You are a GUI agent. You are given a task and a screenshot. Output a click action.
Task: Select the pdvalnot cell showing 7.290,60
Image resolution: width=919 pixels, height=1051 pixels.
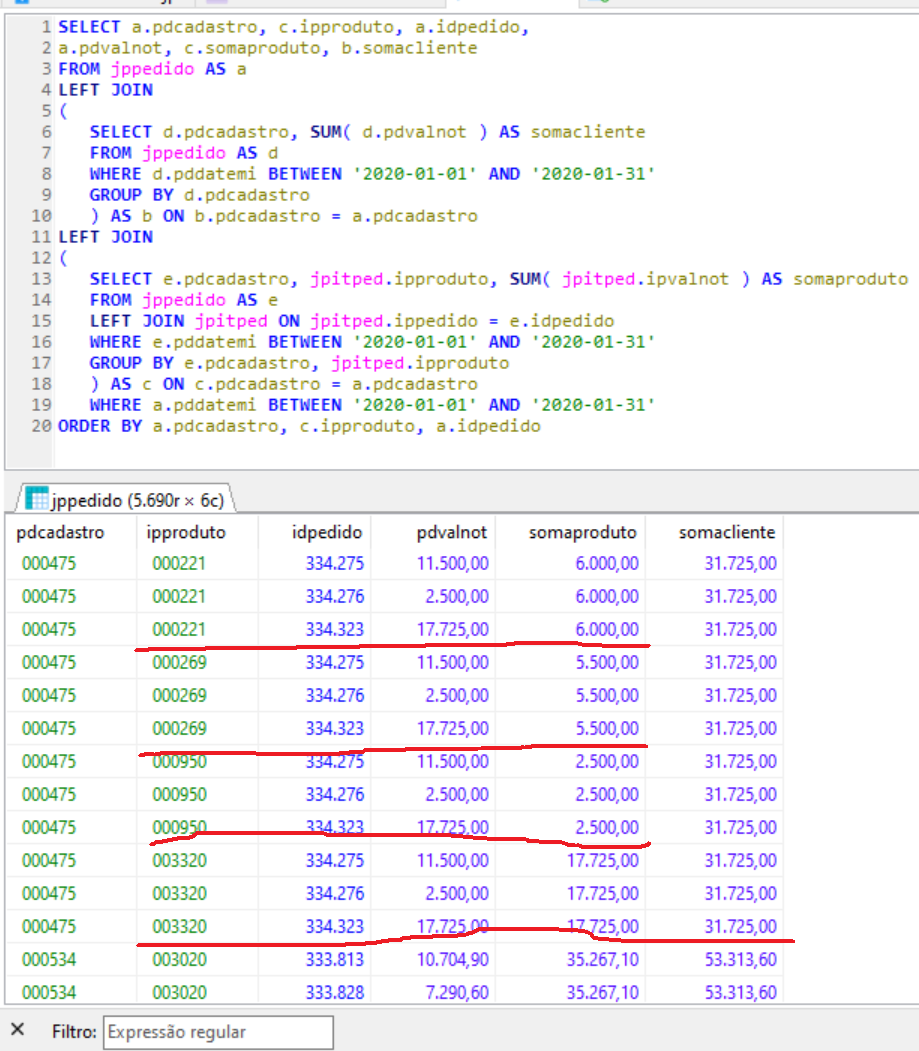point(454,993)
